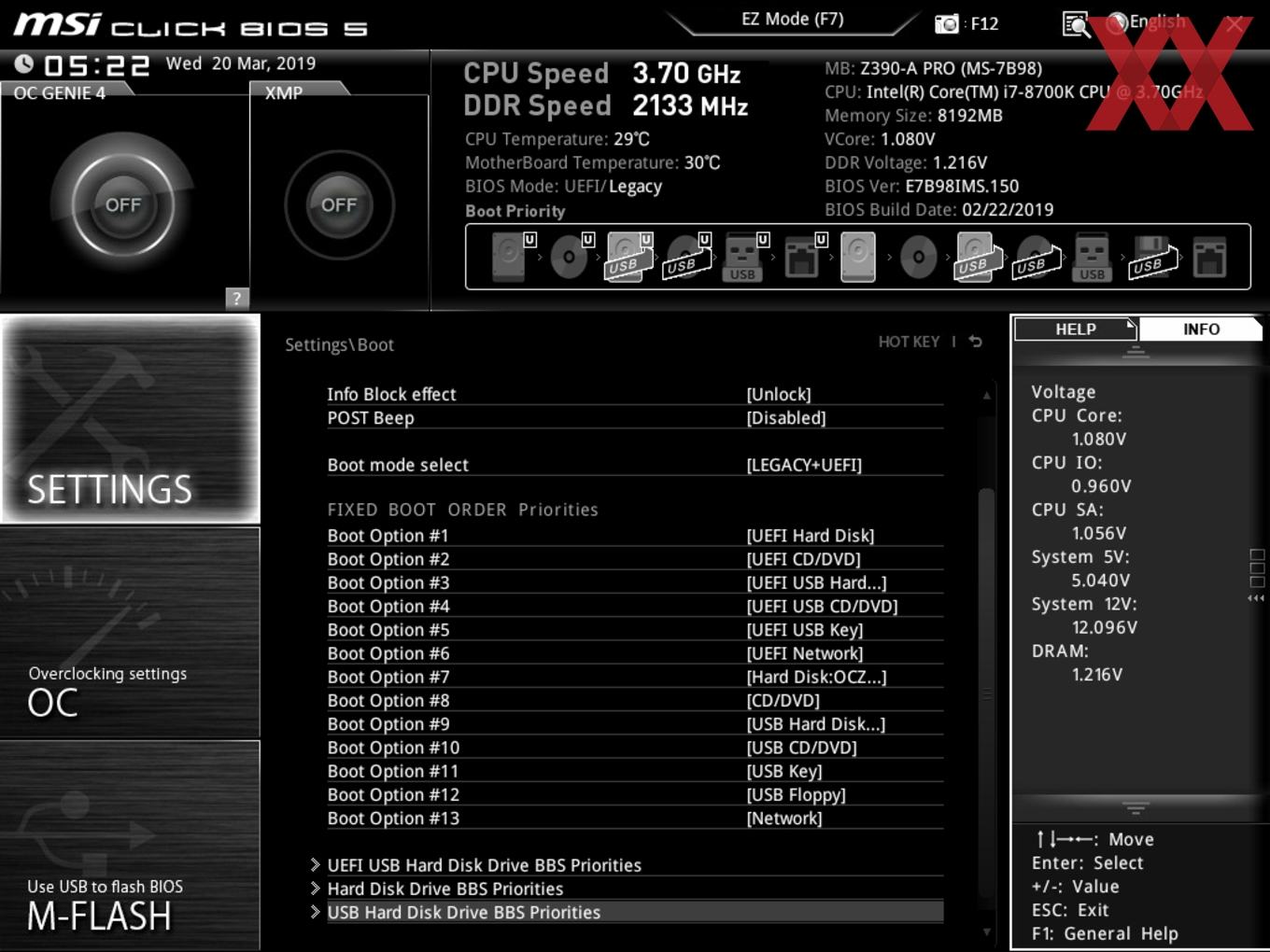
Task: Select the legacy hard disk boot icon
Action: 858,257
